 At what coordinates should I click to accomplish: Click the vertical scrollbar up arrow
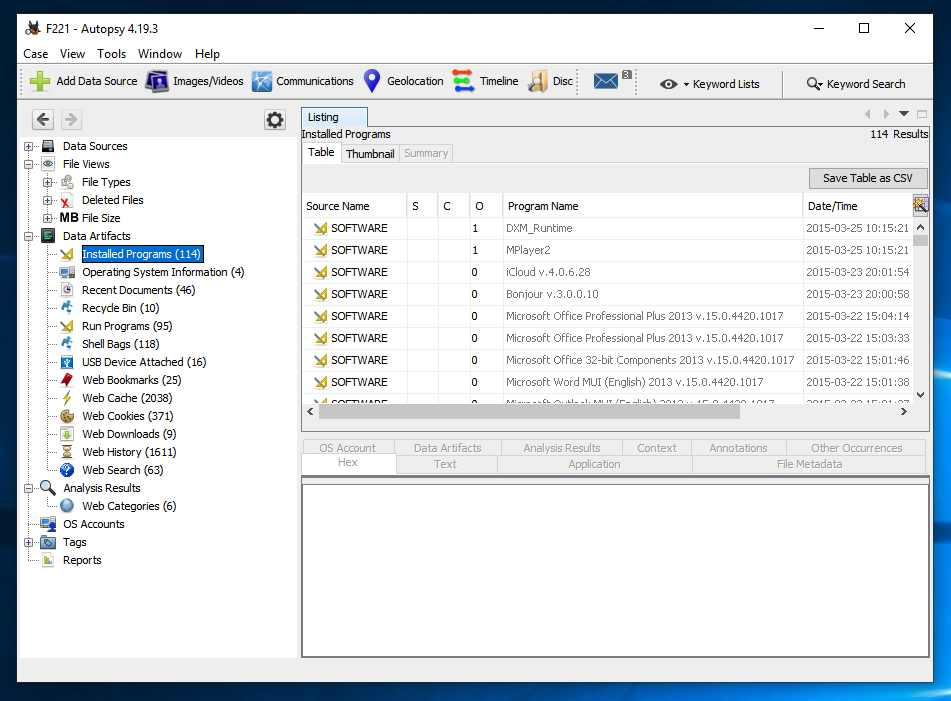920,227
